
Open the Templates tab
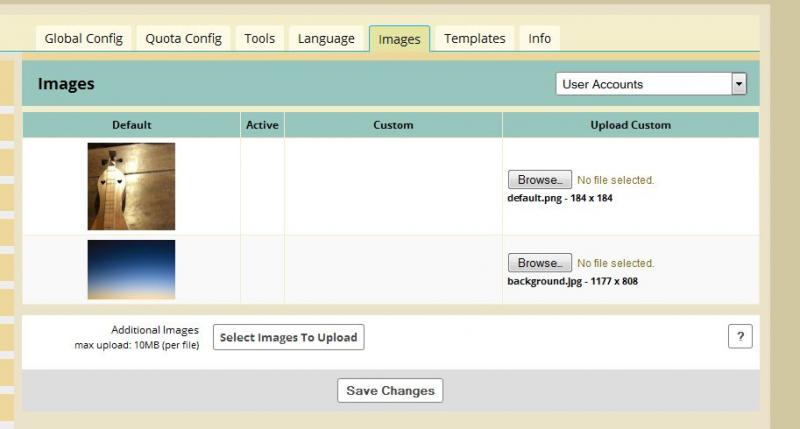click(474, 39)
